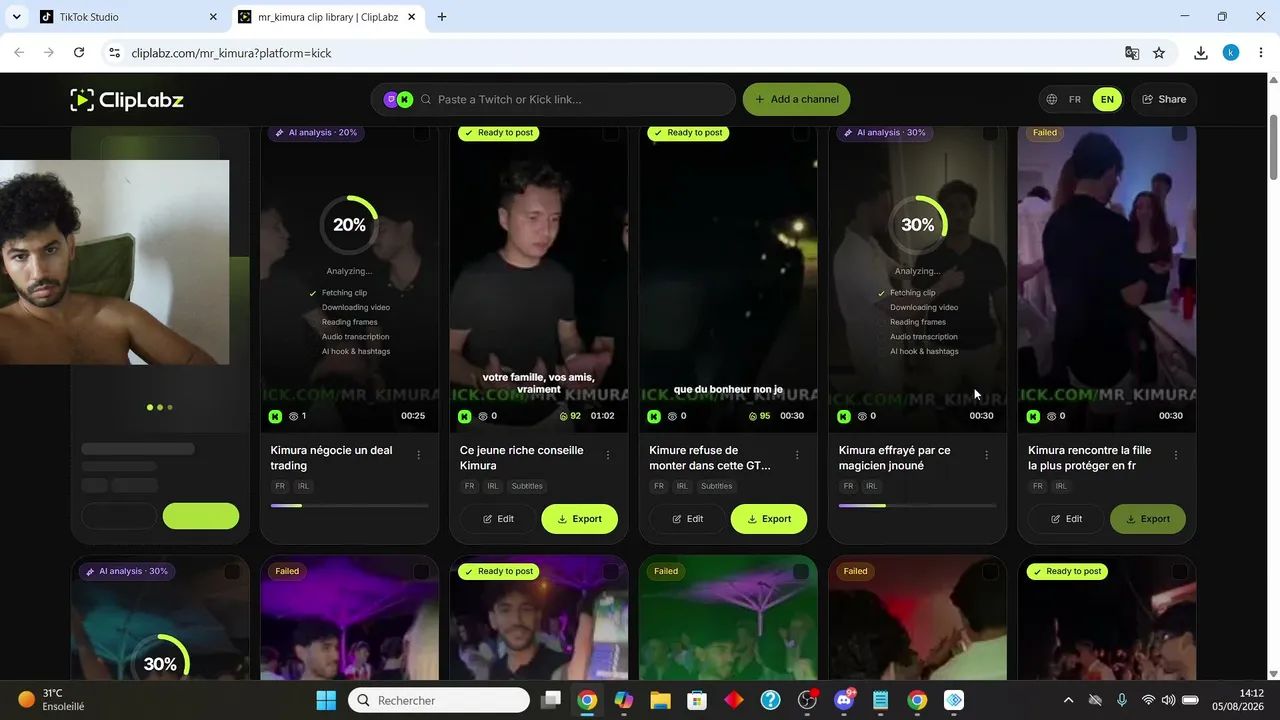Click Kick icon on 'Ce jeune riche conseille' clip
The width and height of the screenshot is (1280, 720).
pyautogui.click(x=465, y=416)
